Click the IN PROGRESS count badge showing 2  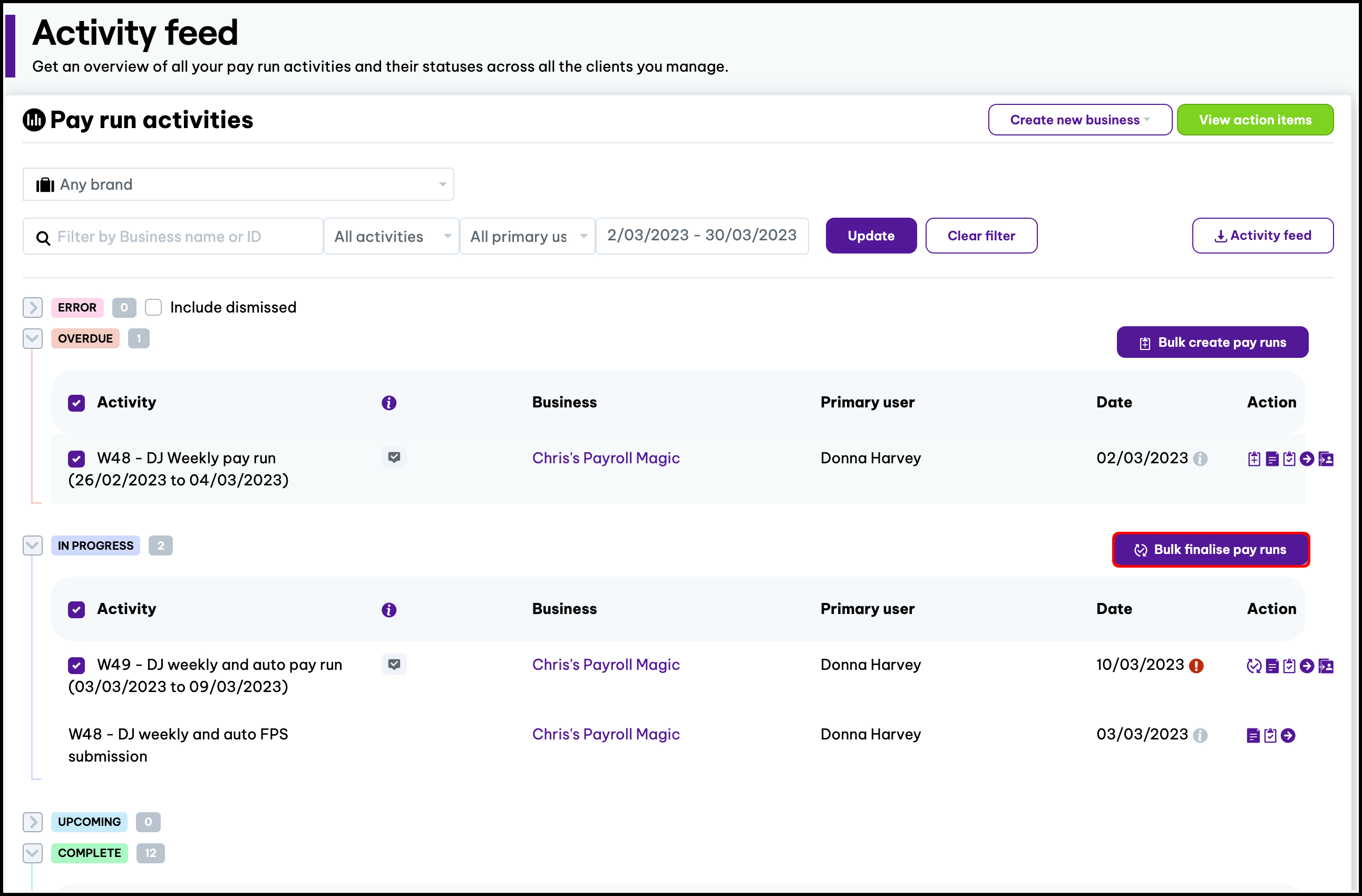point(161,546)
